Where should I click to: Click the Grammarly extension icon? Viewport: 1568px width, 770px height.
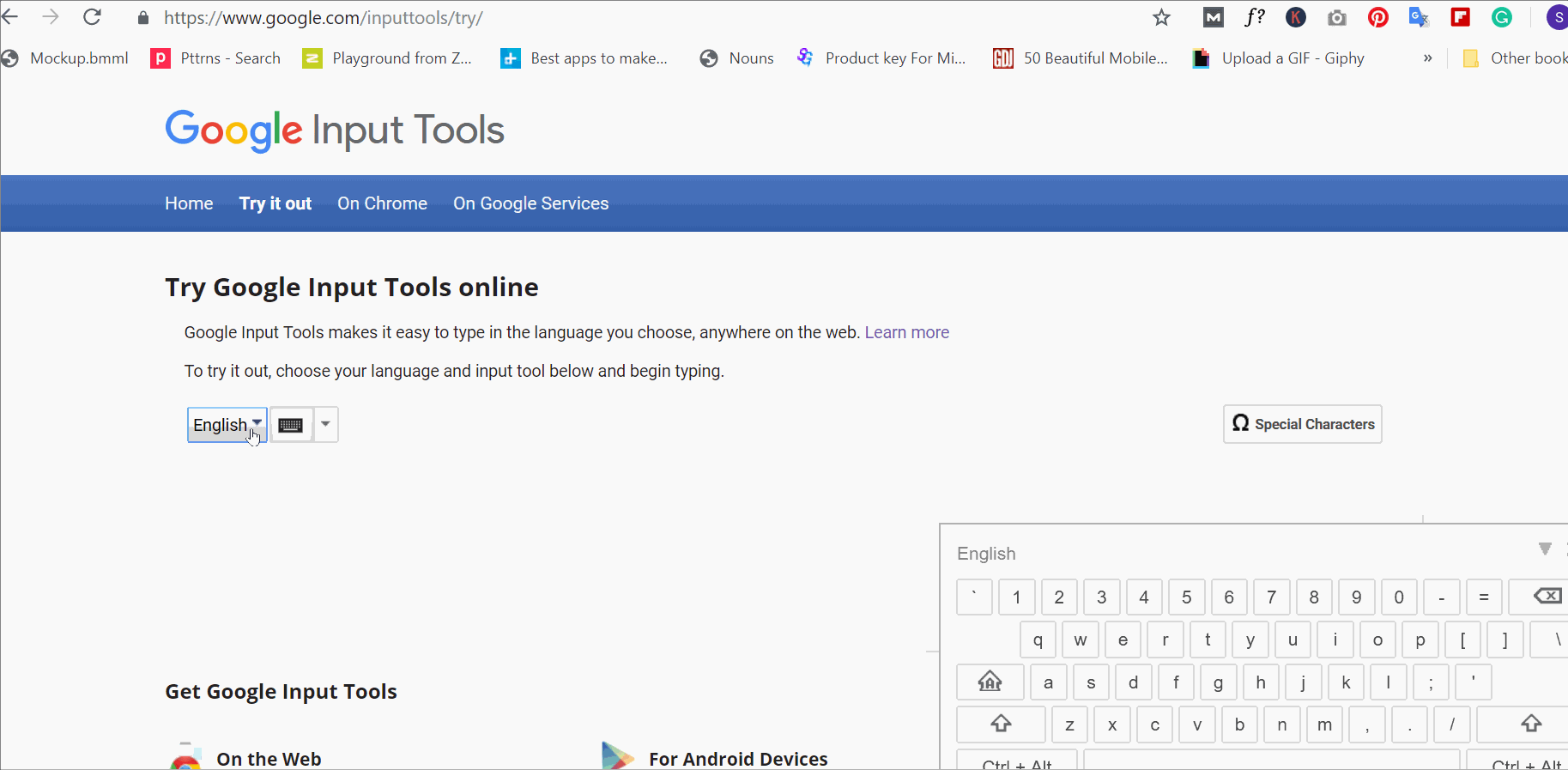(1502, 17)
